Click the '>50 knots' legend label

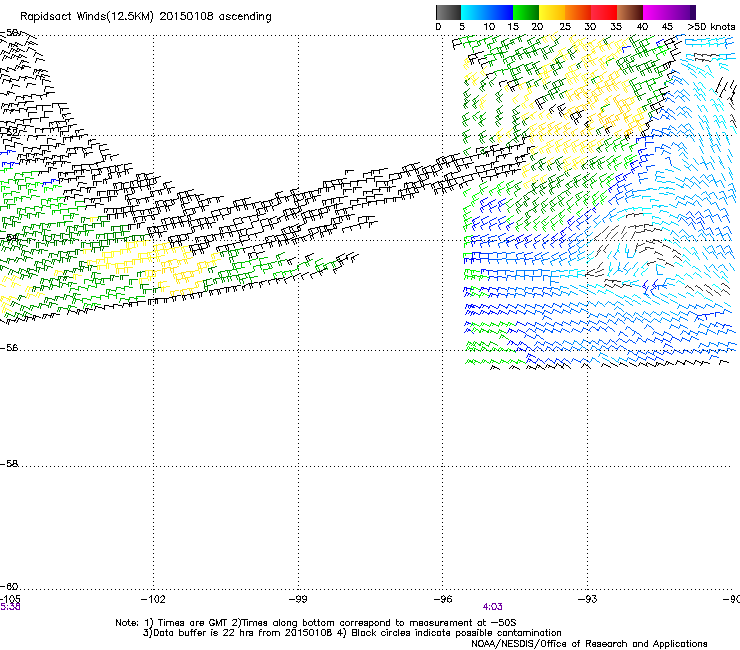point(711,26)
